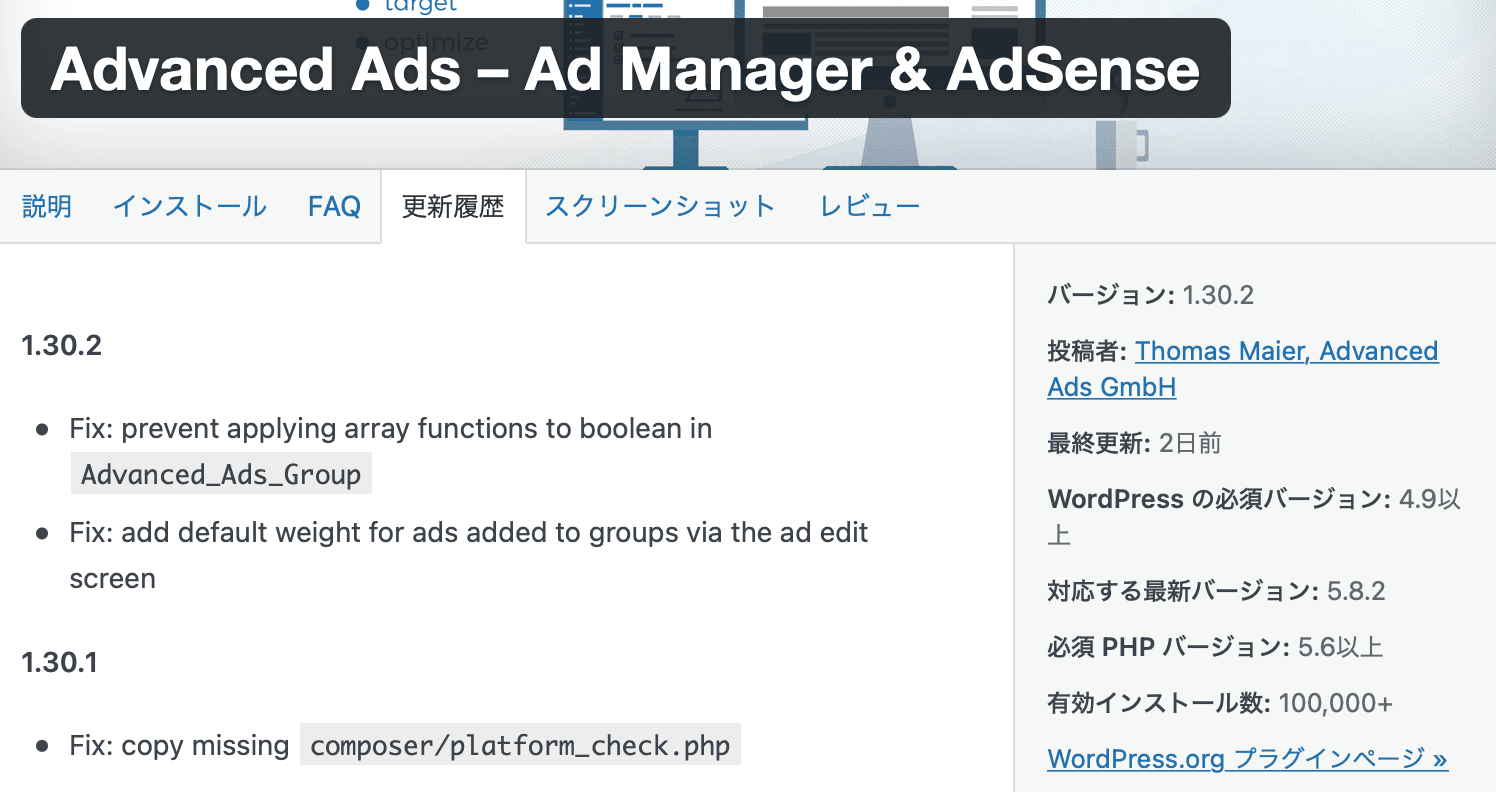
Task: Open the FAQ tab
Action: (x=334, y=207)
